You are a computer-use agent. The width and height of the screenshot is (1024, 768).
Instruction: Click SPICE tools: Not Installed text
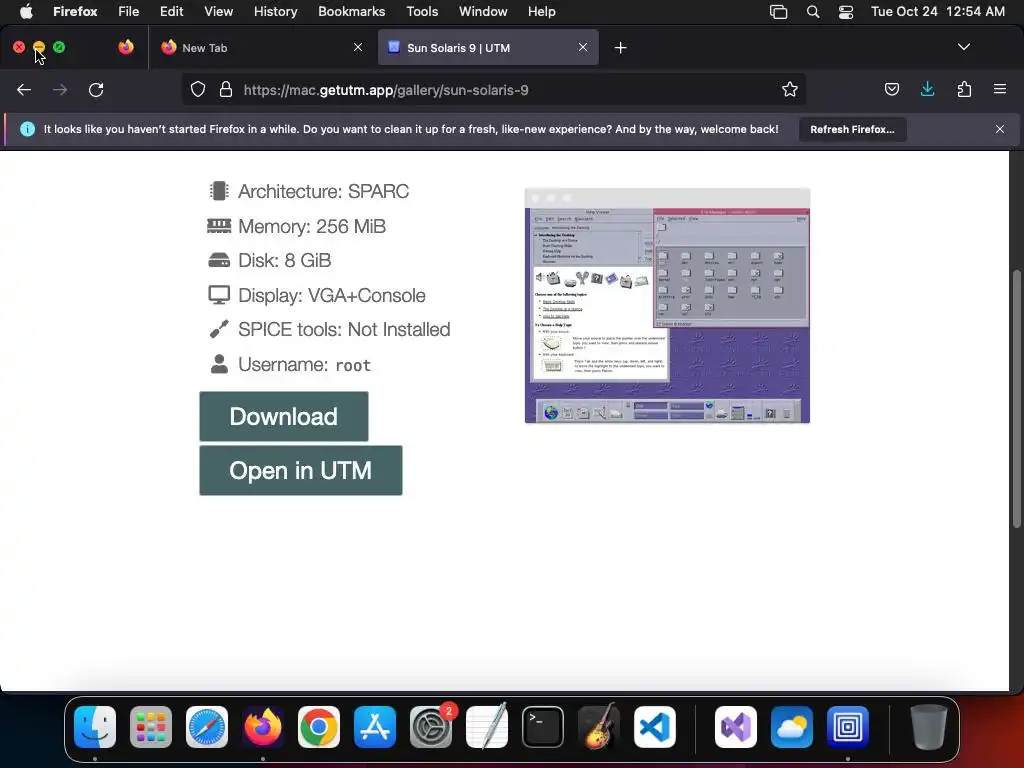[344, 329]
